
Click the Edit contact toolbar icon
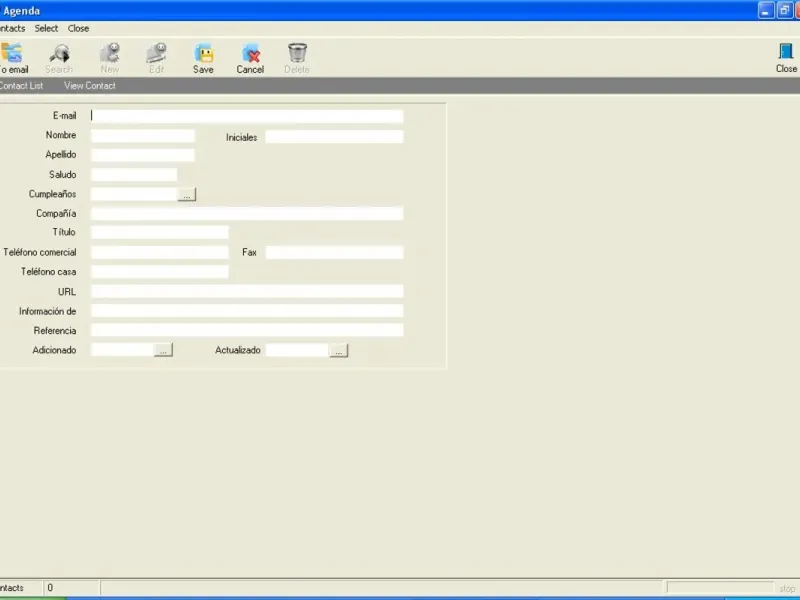(156, 58)
